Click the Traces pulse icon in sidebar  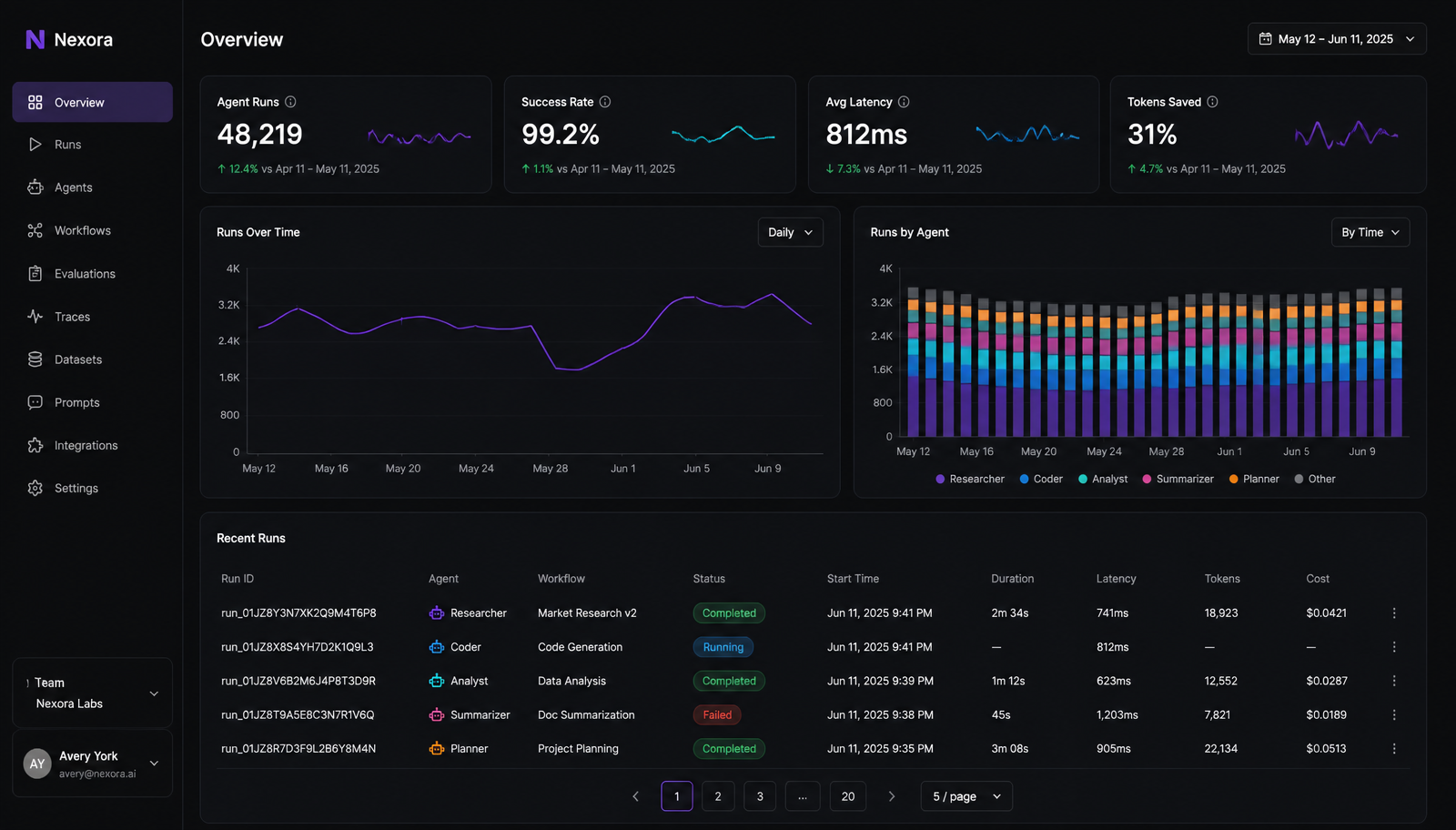35,317
